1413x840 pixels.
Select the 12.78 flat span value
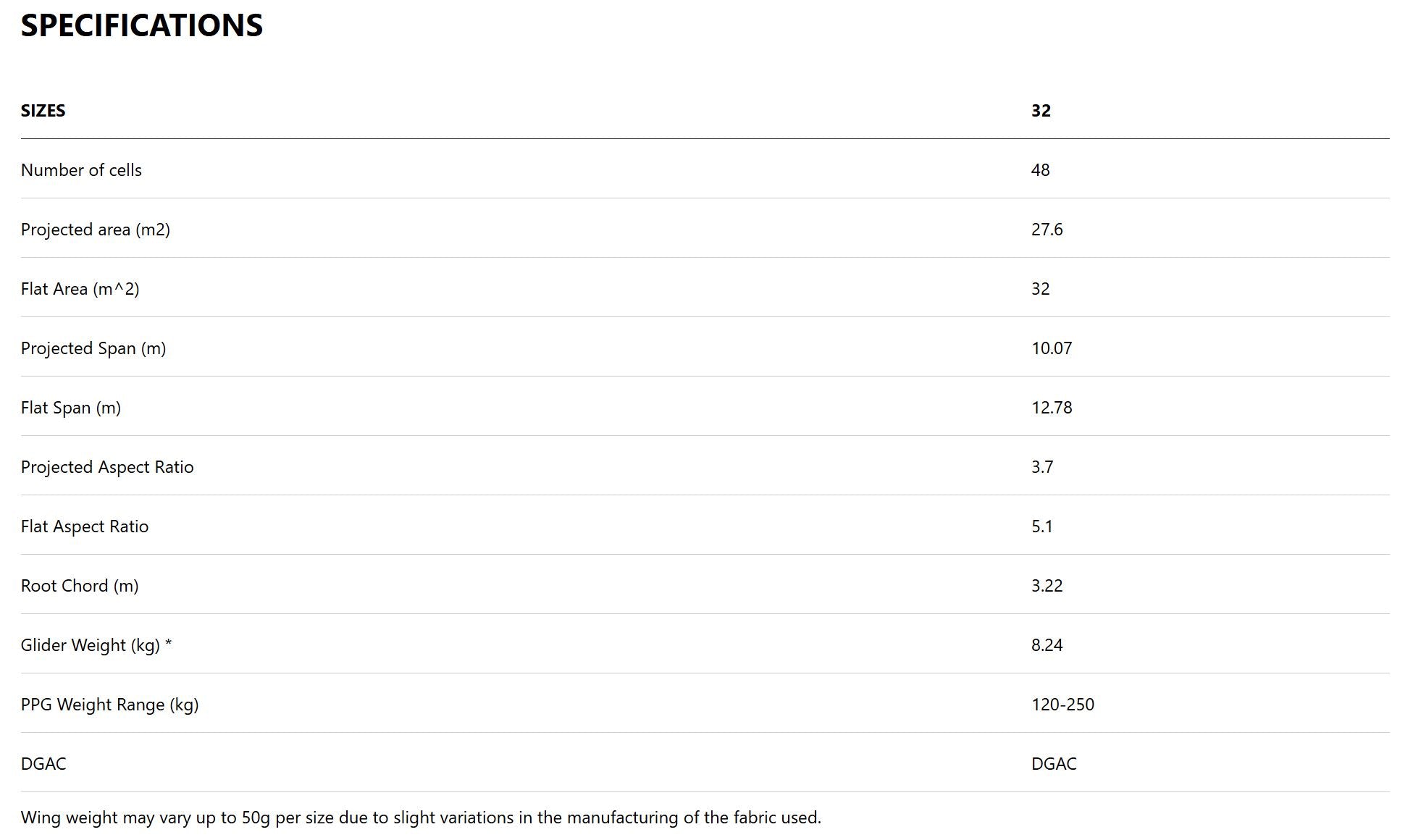pyautogui.click(x=1052, y=408)
